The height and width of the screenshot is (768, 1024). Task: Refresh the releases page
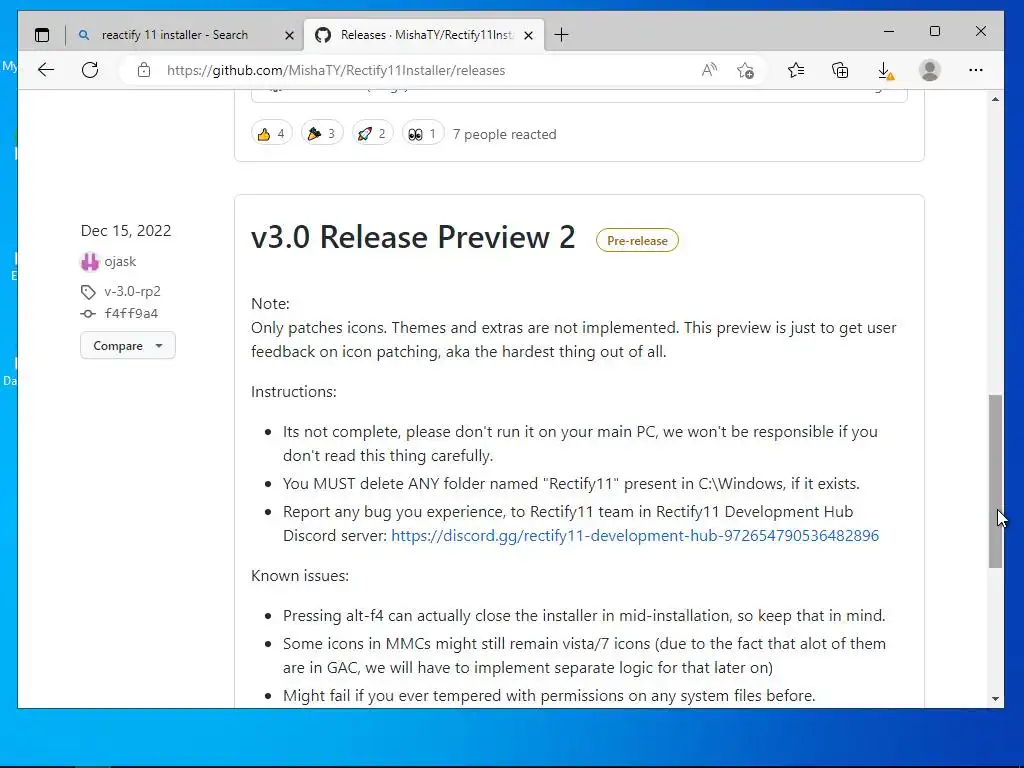point(90,70)
